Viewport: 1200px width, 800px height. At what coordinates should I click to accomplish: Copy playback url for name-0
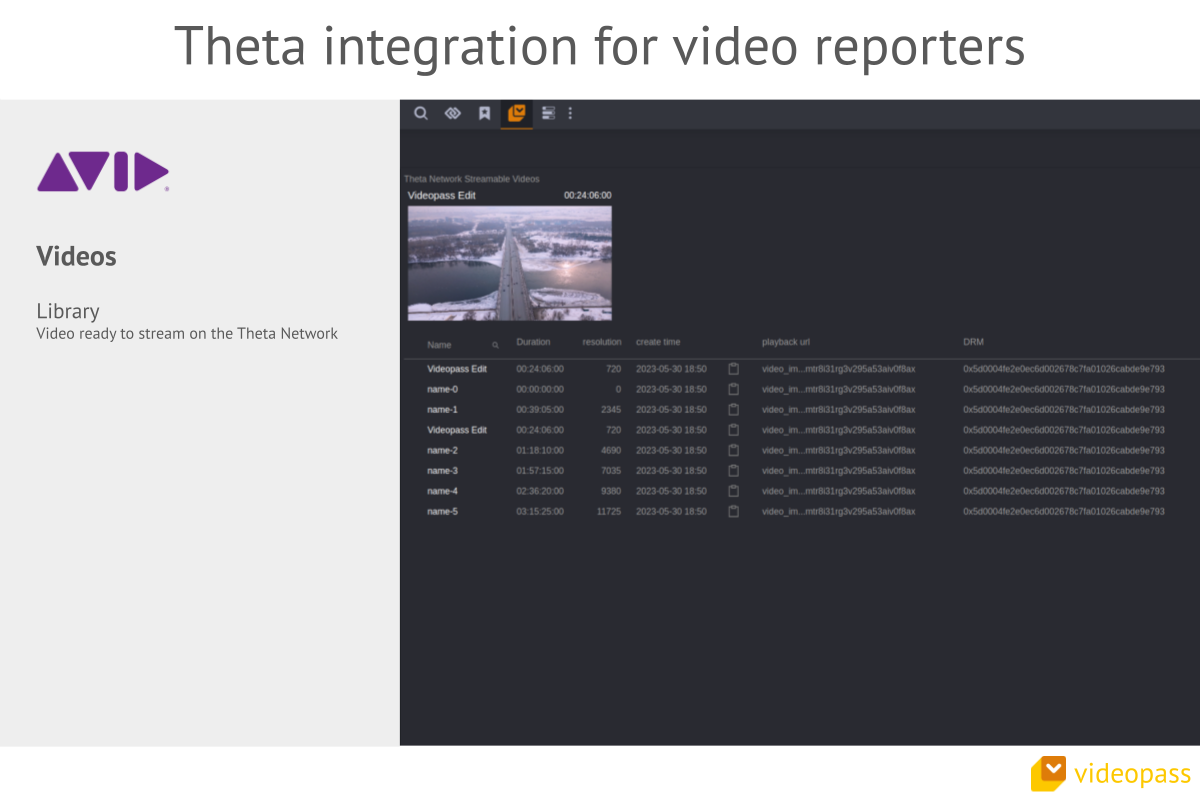click(x=733, y=389)
